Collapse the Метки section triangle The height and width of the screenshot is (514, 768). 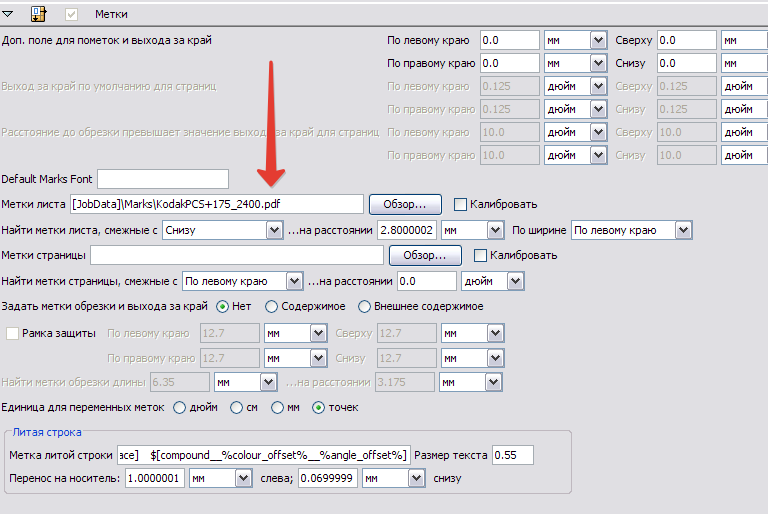pos(8,14)
